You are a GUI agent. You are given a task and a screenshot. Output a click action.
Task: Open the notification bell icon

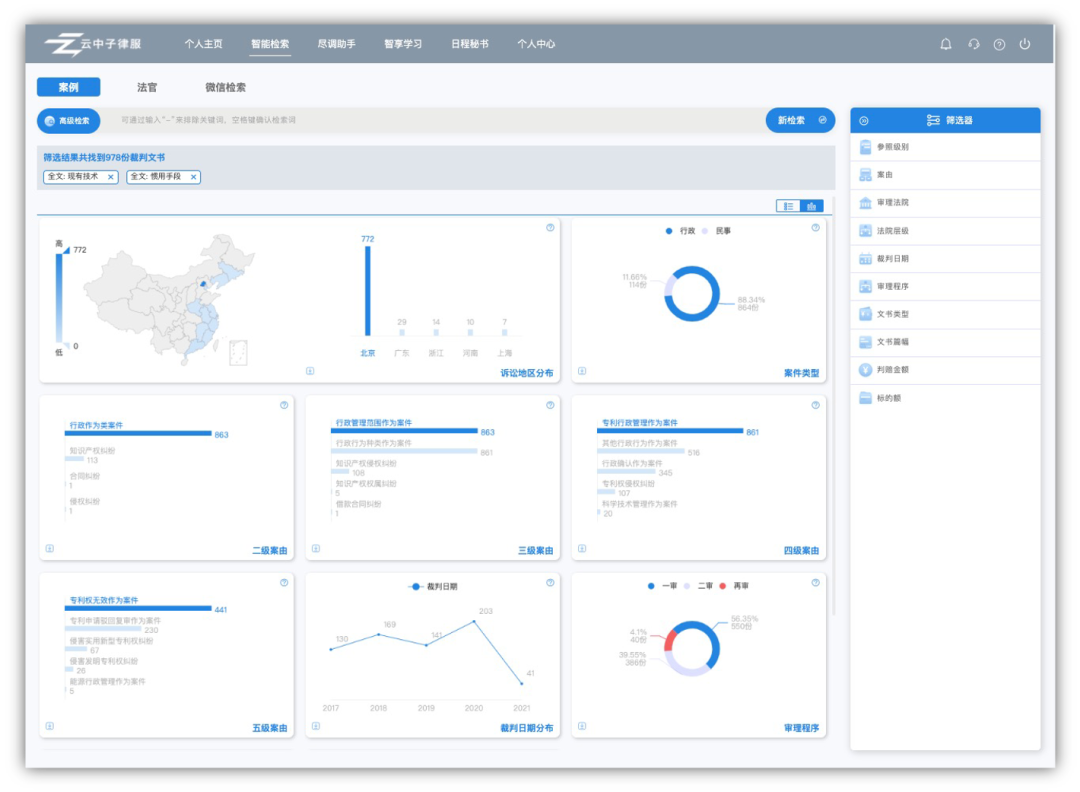click(x=946, y=44)
